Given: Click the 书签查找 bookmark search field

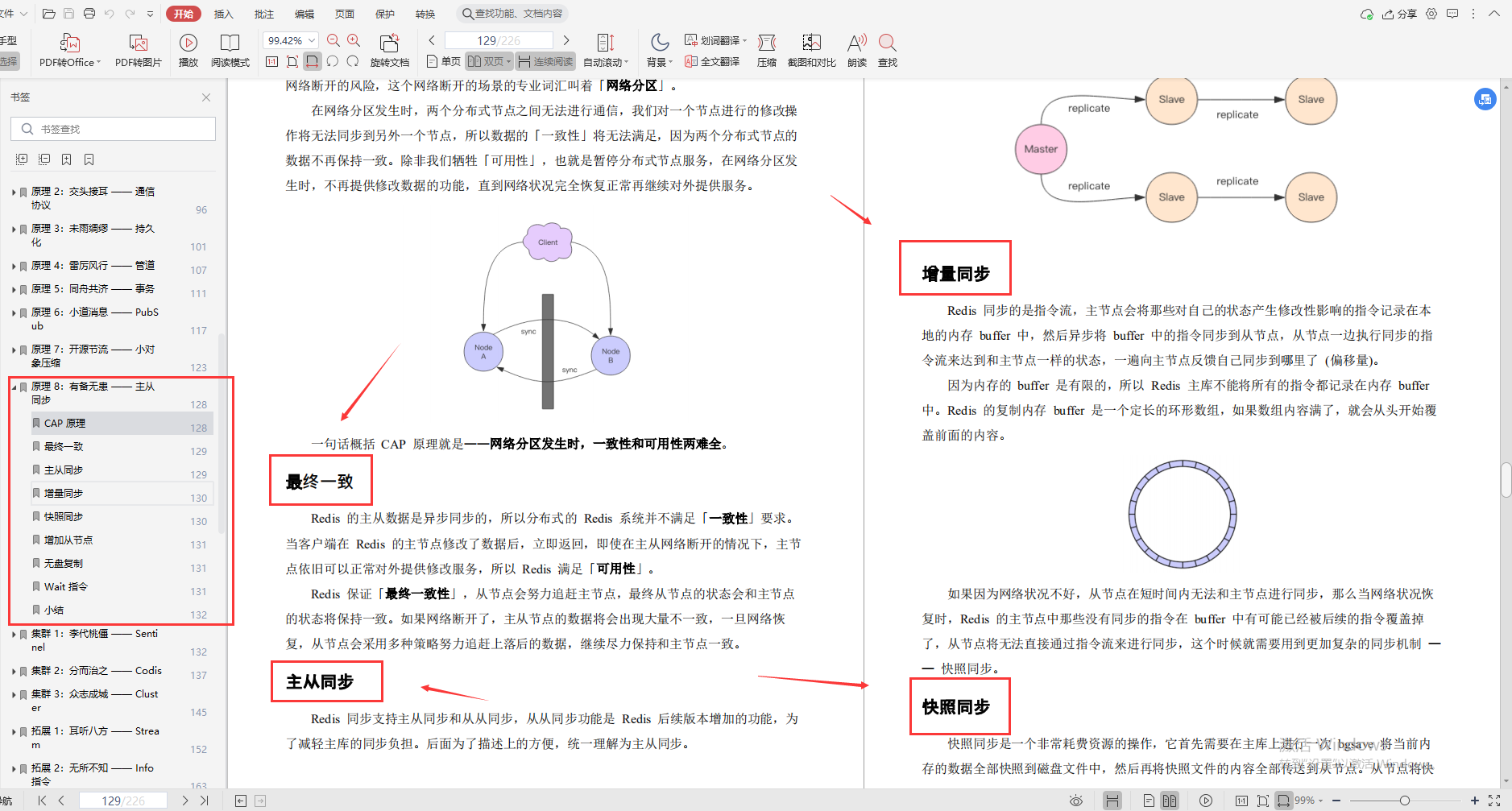Looking at the screenshot, I should tap(113, 128).
